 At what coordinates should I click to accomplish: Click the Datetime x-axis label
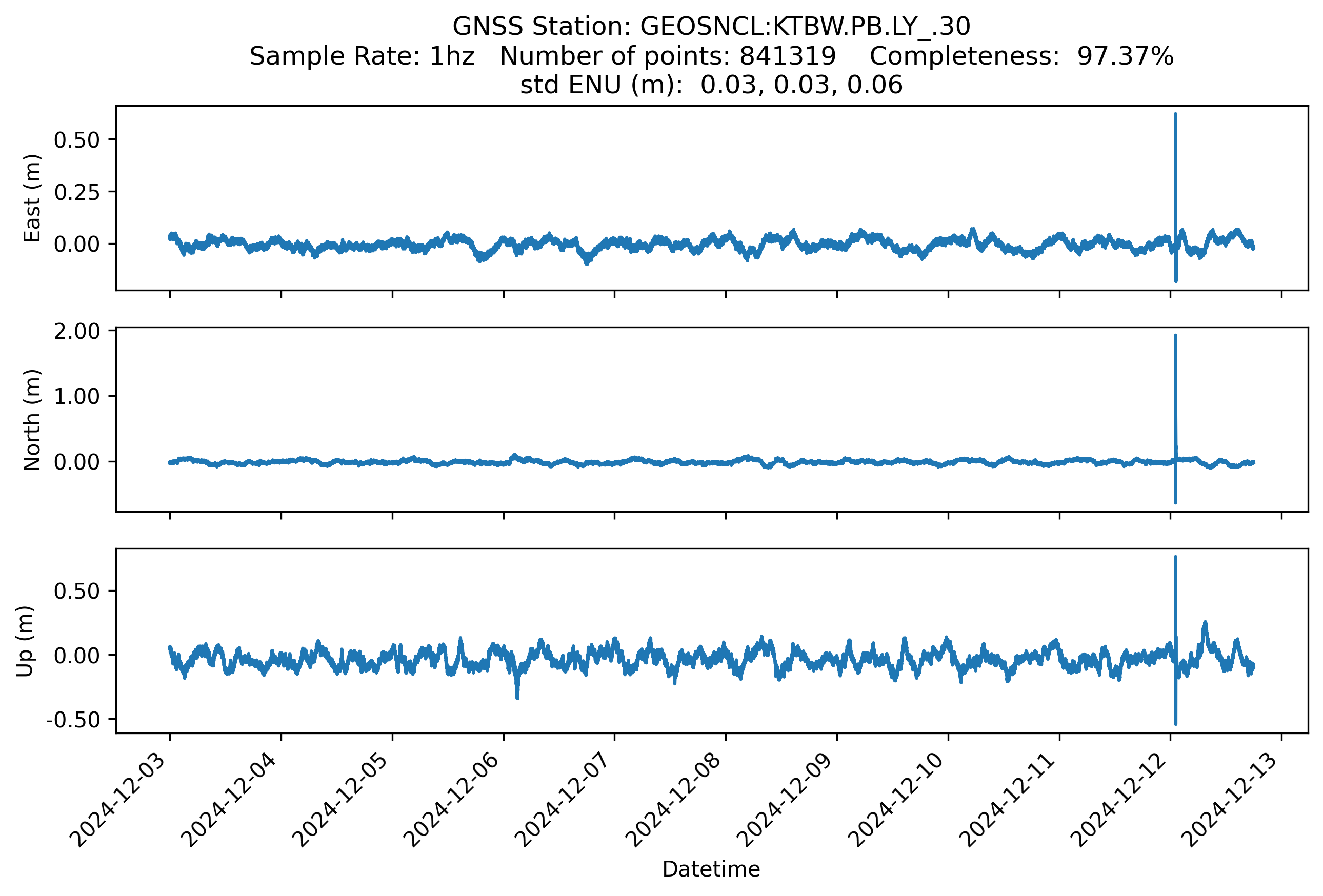tap(711, 869)
